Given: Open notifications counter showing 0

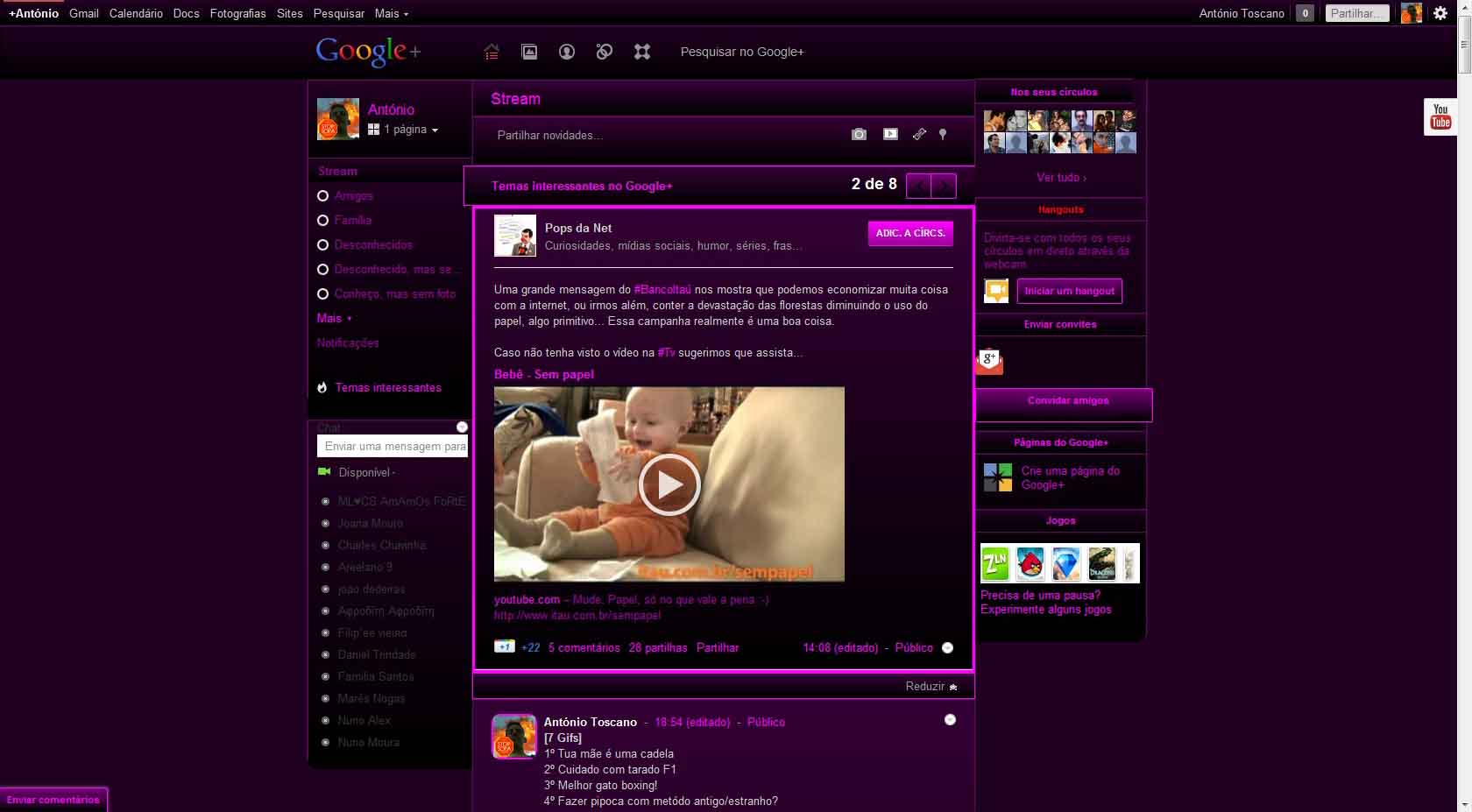Looking at the screenshot, I should tap(1306, 13).
